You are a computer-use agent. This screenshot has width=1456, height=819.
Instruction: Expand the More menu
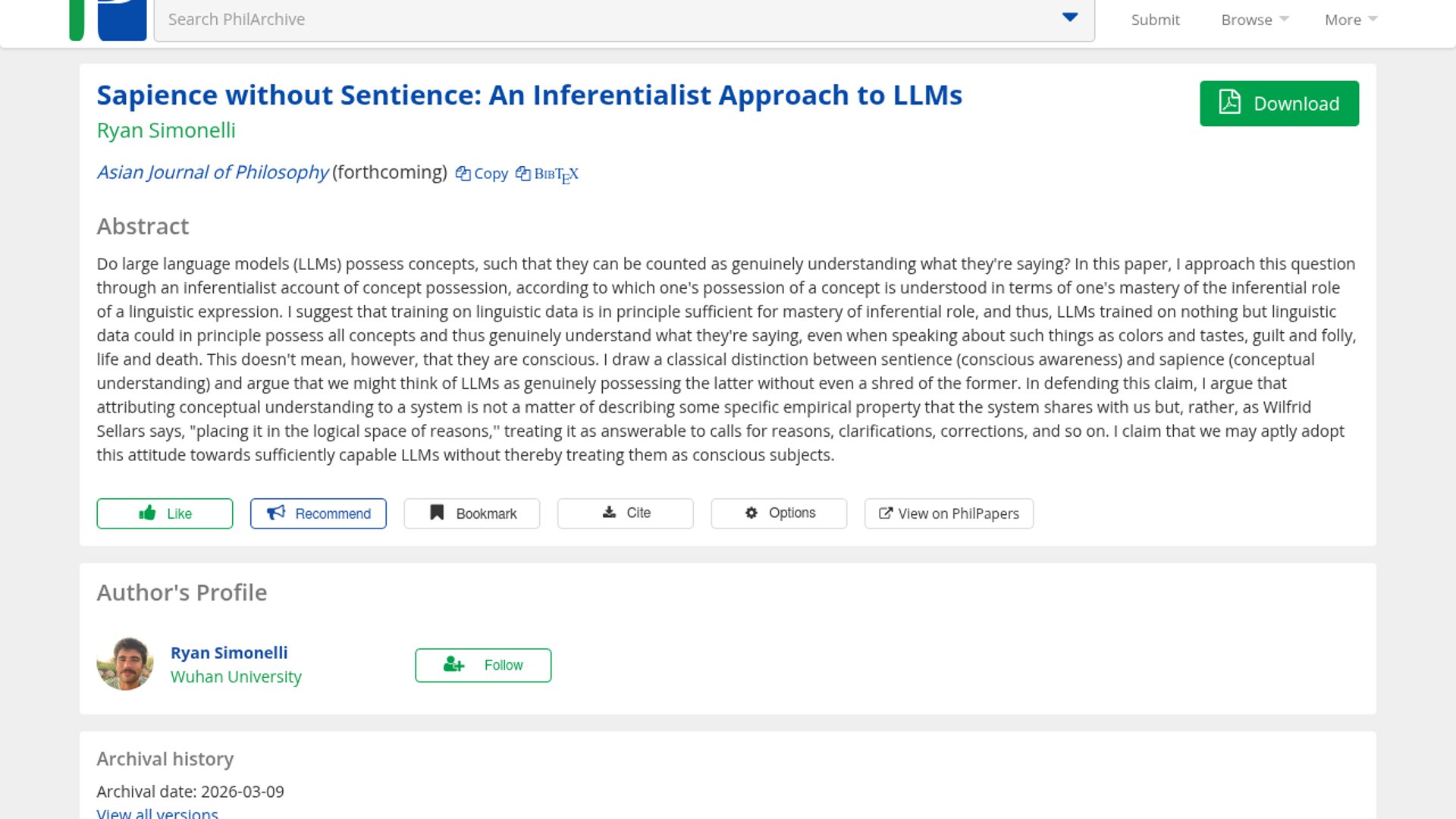1351,20
